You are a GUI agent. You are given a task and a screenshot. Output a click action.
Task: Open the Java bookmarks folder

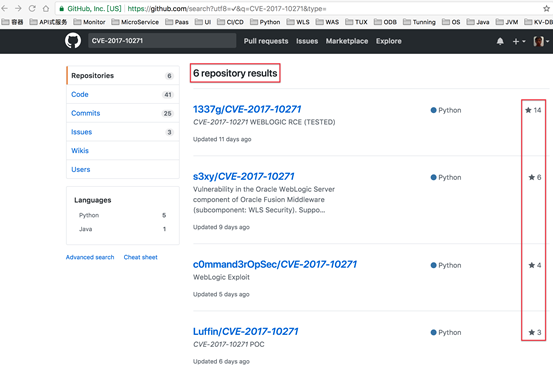478,22
